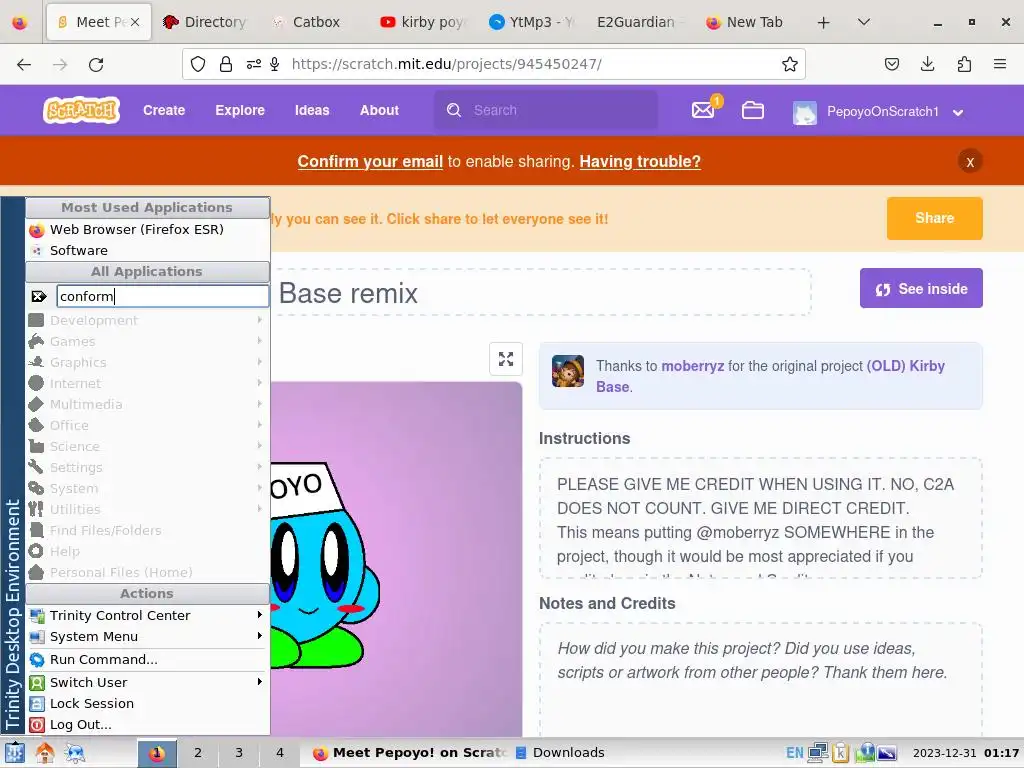The image size is (1024, 768).
Task: Open Run Command... from Actions
Action: coord(147,660)
